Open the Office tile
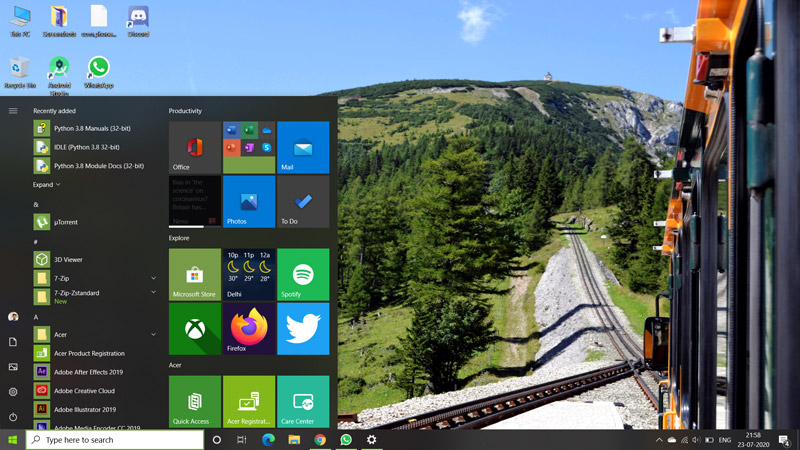Screen dimensions: 800x450 (x=195, y=147)
